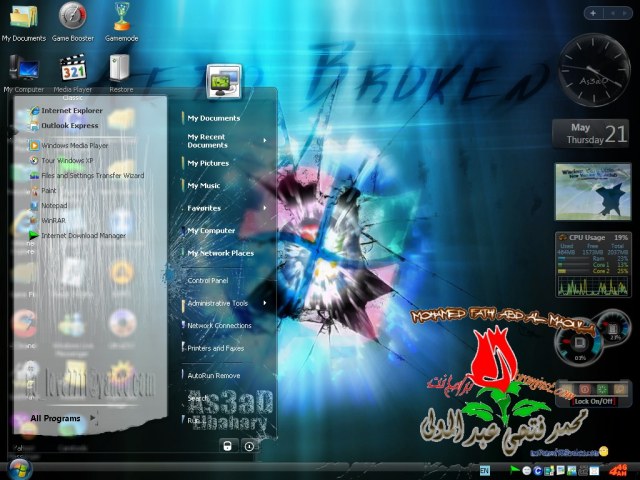Open Internet Explorer from Start menu
Image resolution: width=640 pixels, height=480 pixels.
click(x=67, y=111)
